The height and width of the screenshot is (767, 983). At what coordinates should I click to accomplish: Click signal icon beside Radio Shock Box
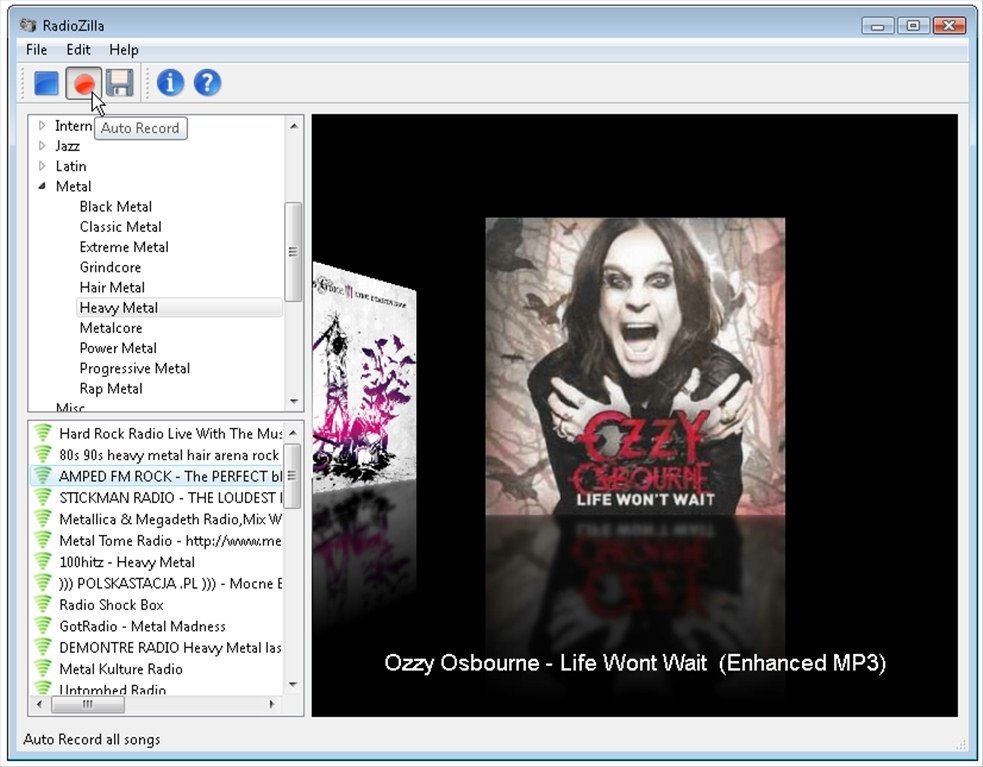(x=43, y=605)
